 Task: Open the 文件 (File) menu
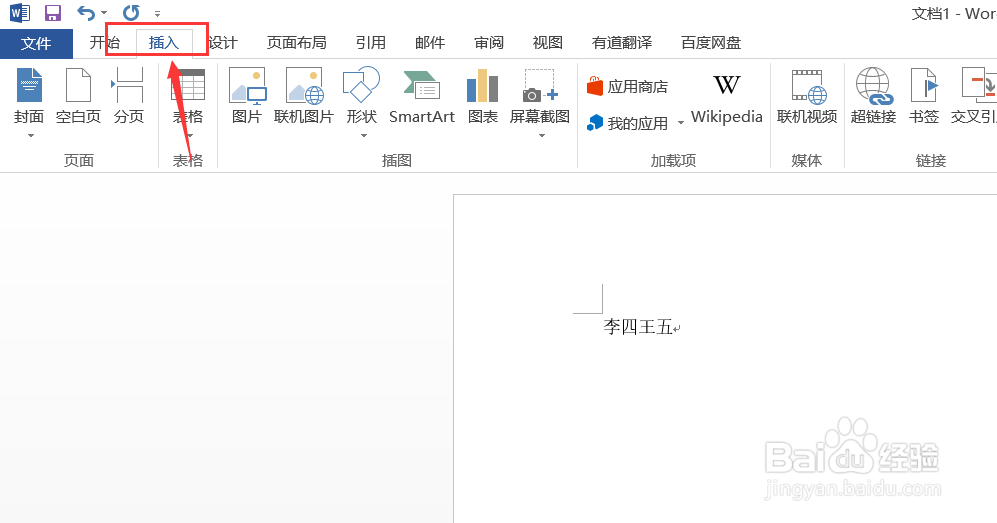click(x=36, y=43)
